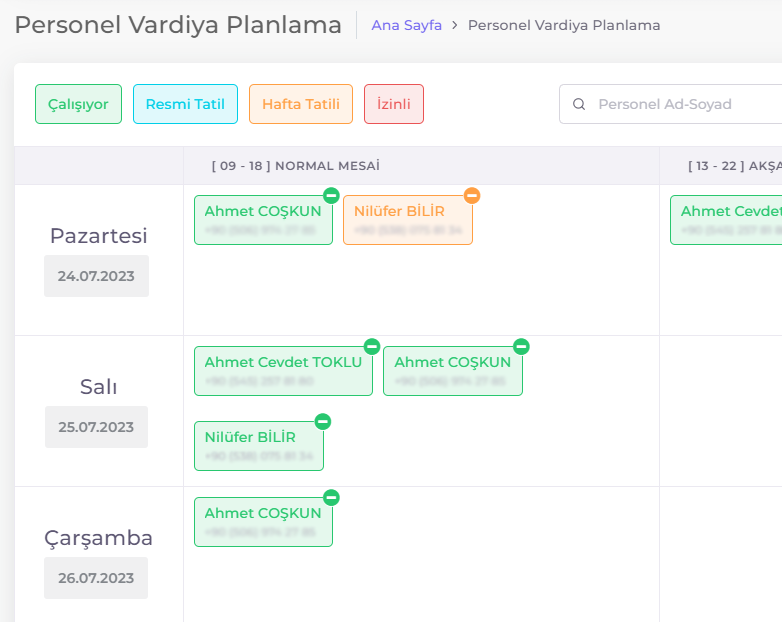Screen dimensions: 782x622
Task: Click the 26.07.2023 date badge
Action: click(96, 578)
